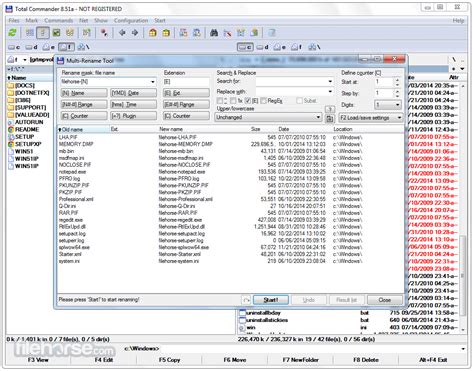474x371 pixels.
Task: Open the Digits dropdown
Action: pos(388,105)
